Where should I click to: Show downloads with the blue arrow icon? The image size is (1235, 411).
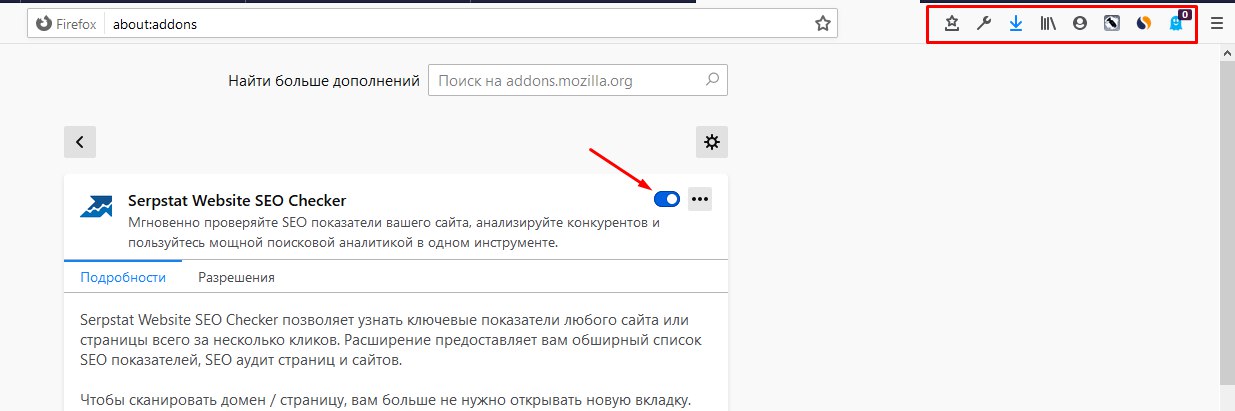(x=1016, y=24)
